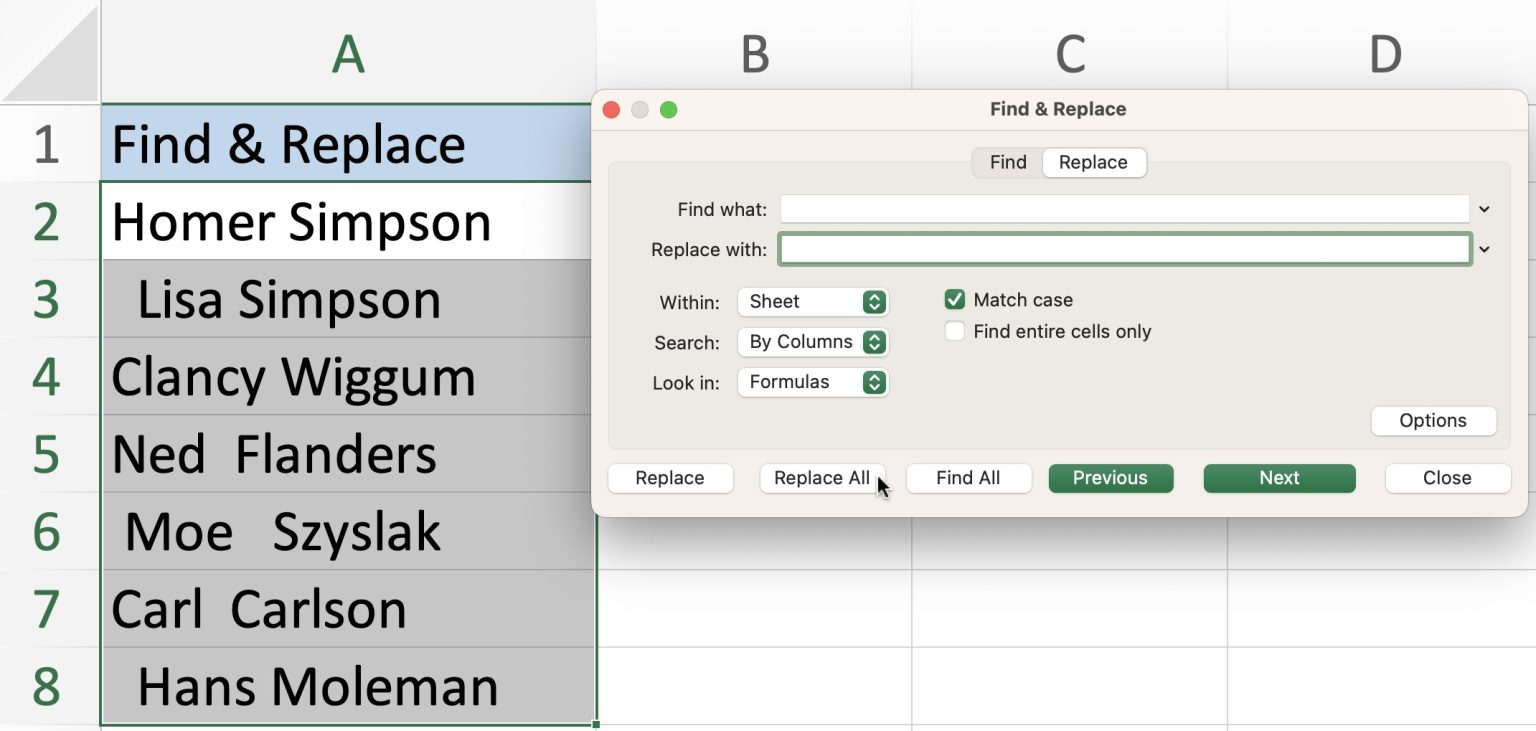1536x731 pixels.
Task: Click the Find All button
Action: [968, 478]
